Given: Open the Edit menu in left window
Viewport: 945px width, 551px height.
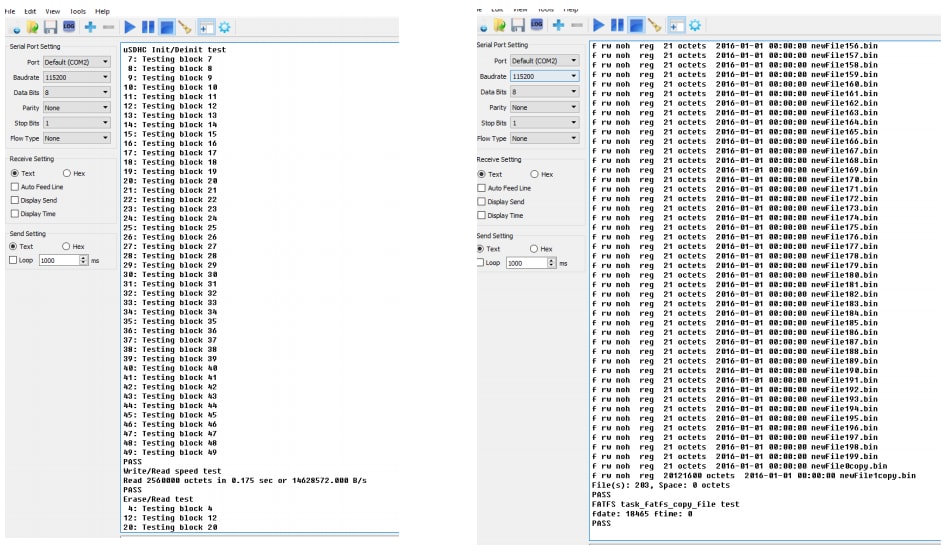Looking at the screenshot, I should pyautogui.click(x=30, y=11).
